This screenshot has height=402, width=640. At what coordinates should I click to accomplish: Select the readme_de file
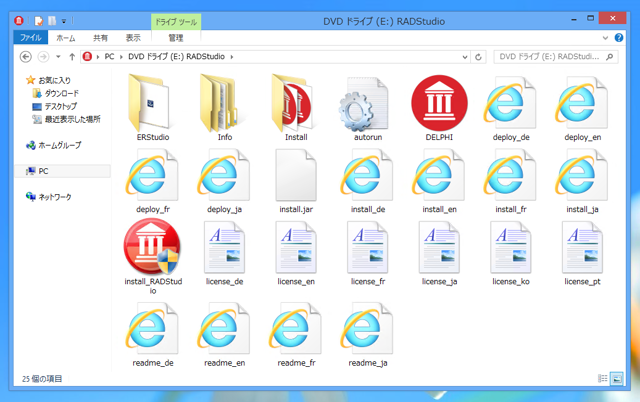[153, 335]
